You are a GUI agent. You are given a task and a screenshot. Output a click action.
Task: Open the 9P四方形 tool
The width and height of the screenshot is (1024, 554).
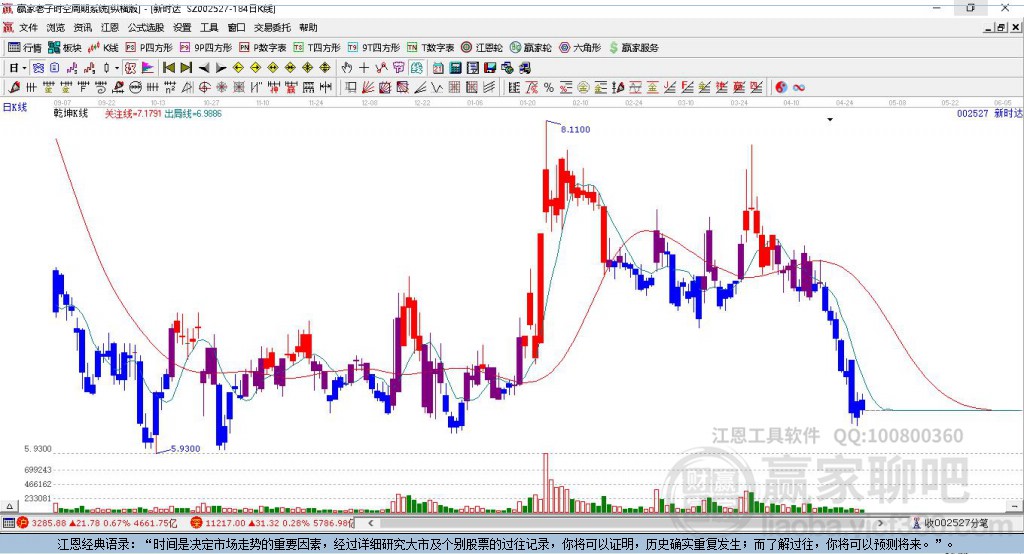206,48
